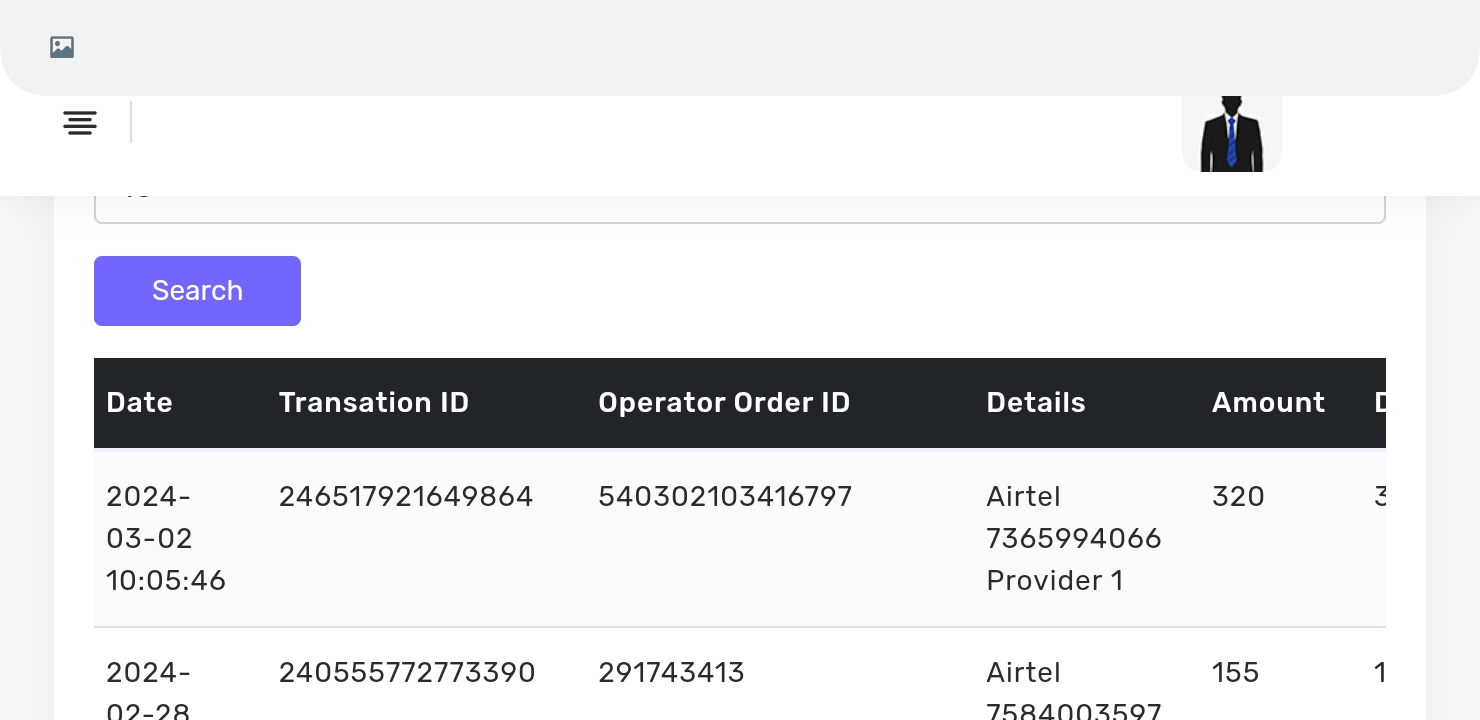Select operator order ID 540302103416797
The image size is (1480, 720).
pyautogui.click(x=724, y=497)
